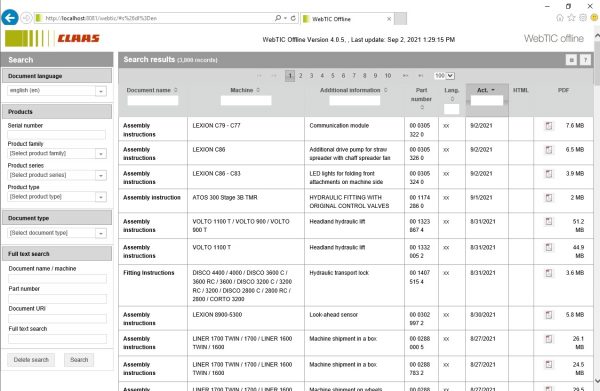This screenshot has height=391, width=600.
Task: Go to results page 3
Action: point(311,76)
